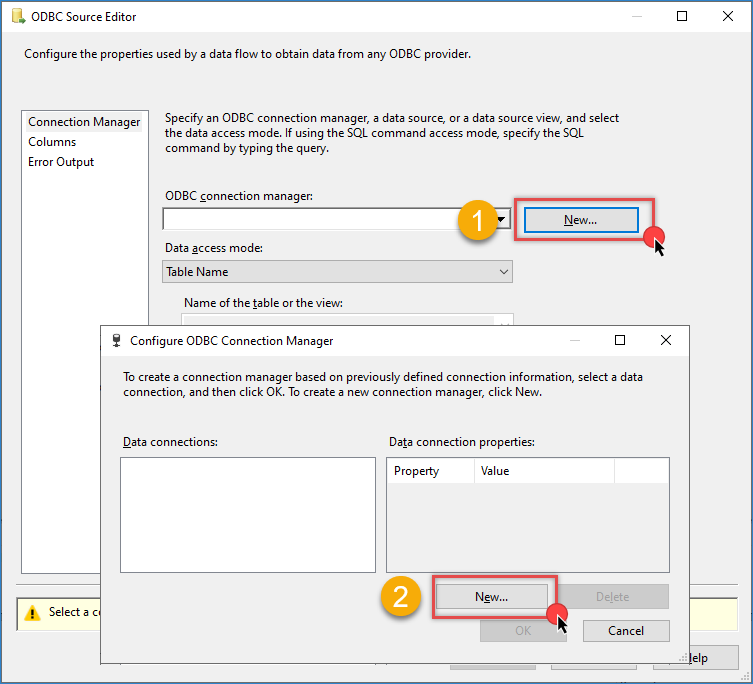Click the Cancel button in the dialog

click(x=626, y=630)
